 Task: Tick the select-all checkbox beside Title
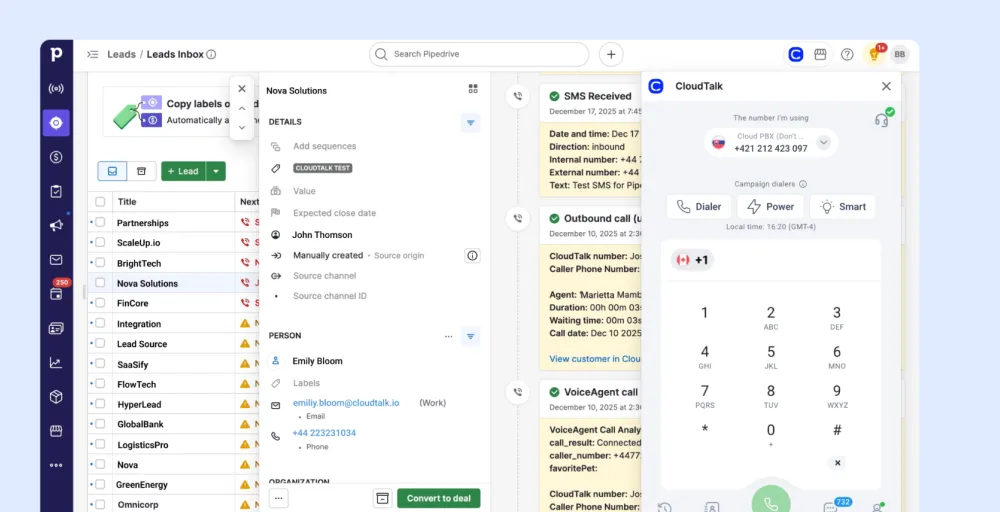[100, 201]
